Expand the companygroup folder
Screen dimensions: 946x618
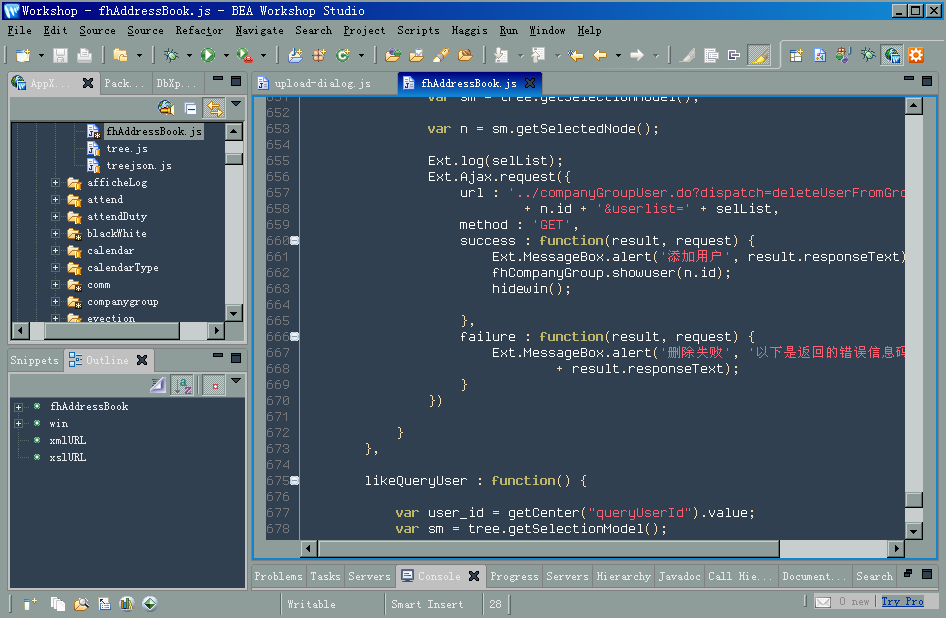[56, 301]
